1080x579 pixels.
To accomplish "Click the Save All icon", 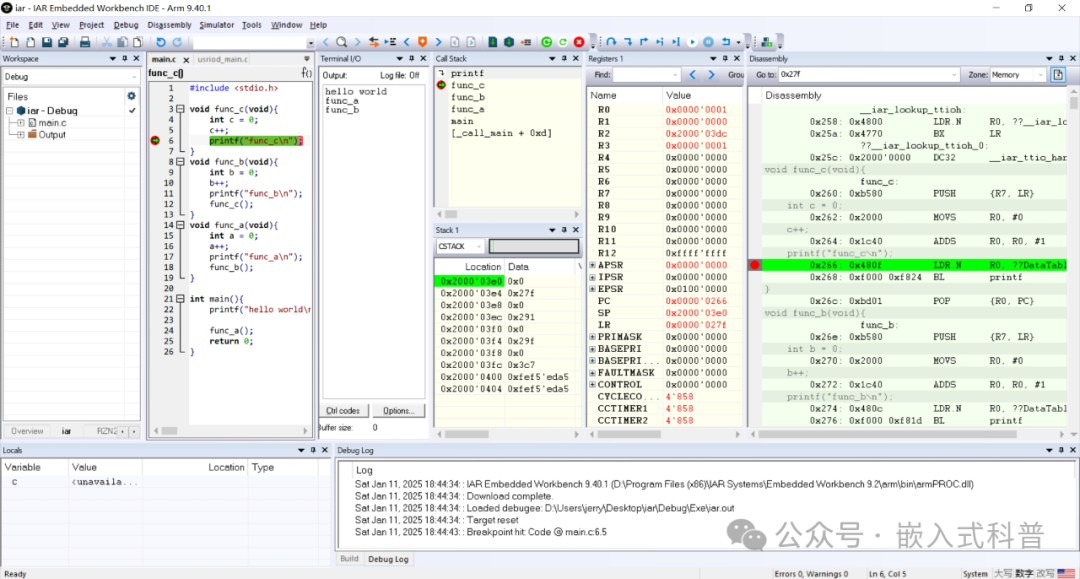I will point(63,42).
